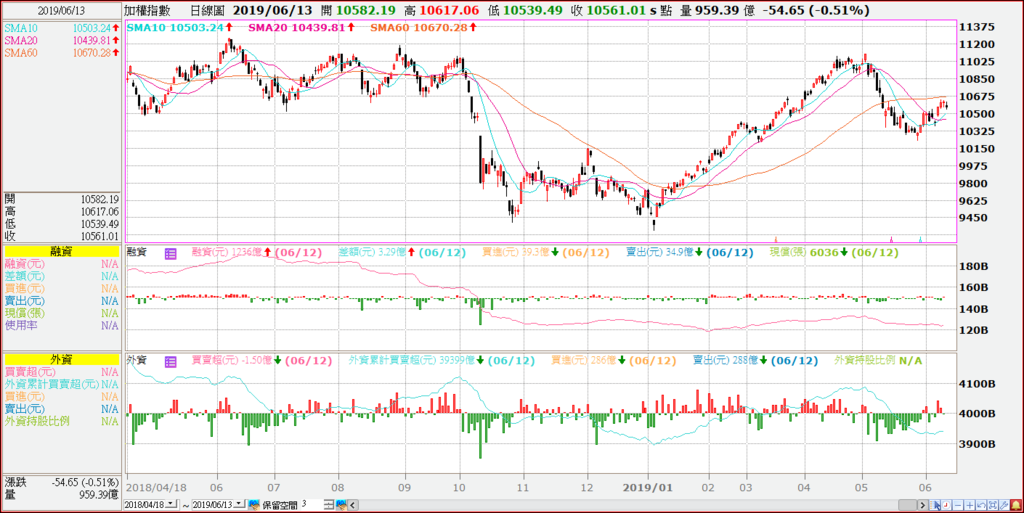The width and height of the screenshot is (1024, 513).
Task: Click icon left of 保留空間 label
Action: tap(254, 505)
